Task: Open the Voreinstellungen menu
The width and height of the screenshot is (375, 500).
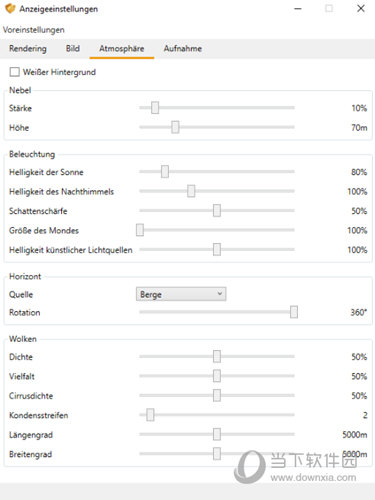Action: [x=34, y=30]
